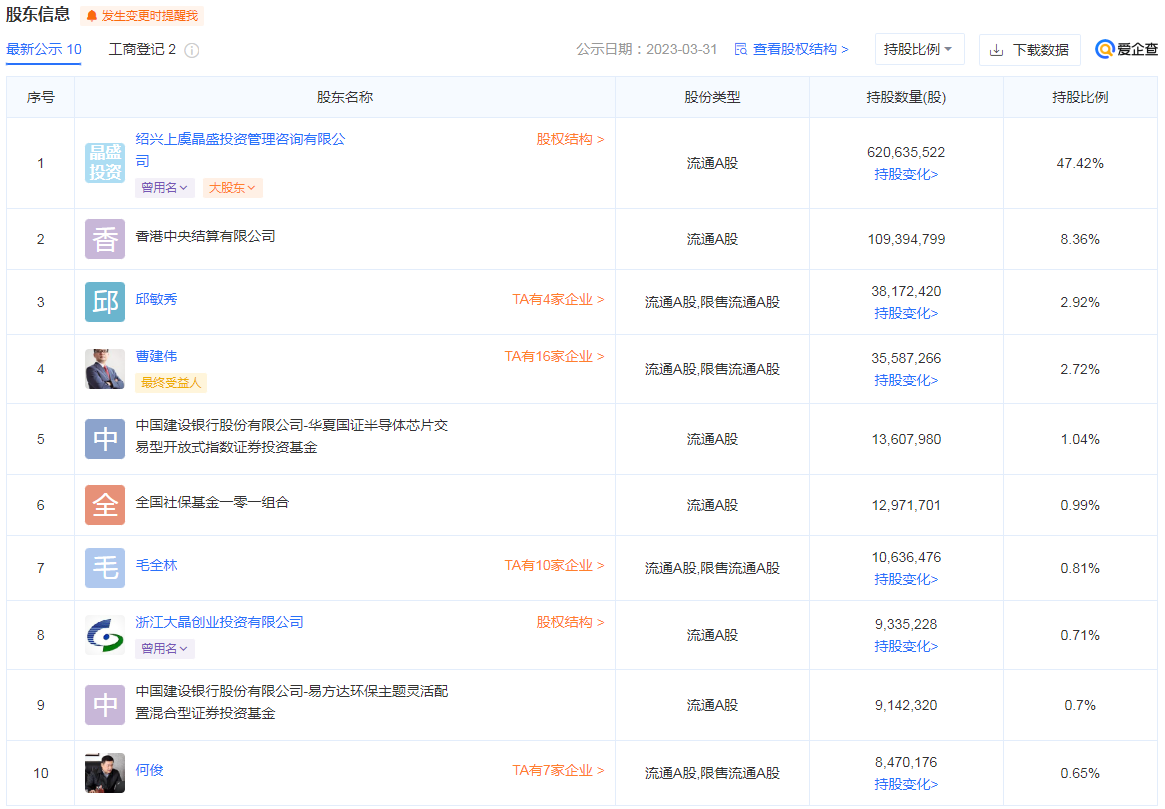View 持股变化 for 8,470,176 shares
The height and width of the screenshot is (809, 1165).
pos(906,784)
